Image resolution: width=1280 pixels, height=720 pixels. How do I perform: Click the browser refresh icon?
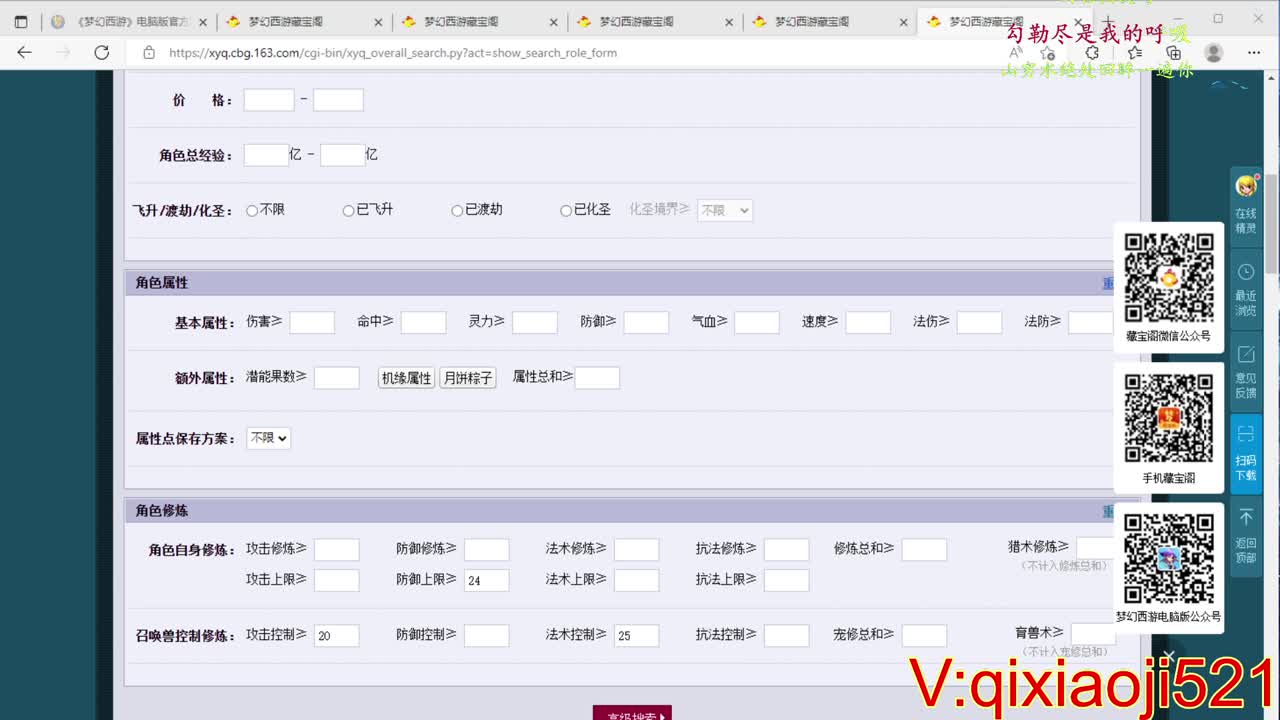[x=101, y=54]
